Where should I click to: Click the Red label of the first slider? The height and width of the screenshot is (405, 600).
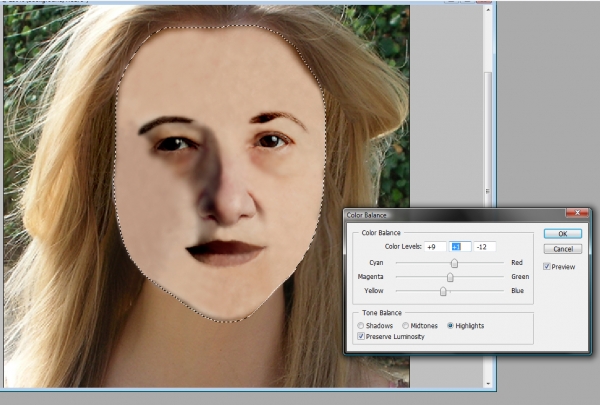pos(517,263)
